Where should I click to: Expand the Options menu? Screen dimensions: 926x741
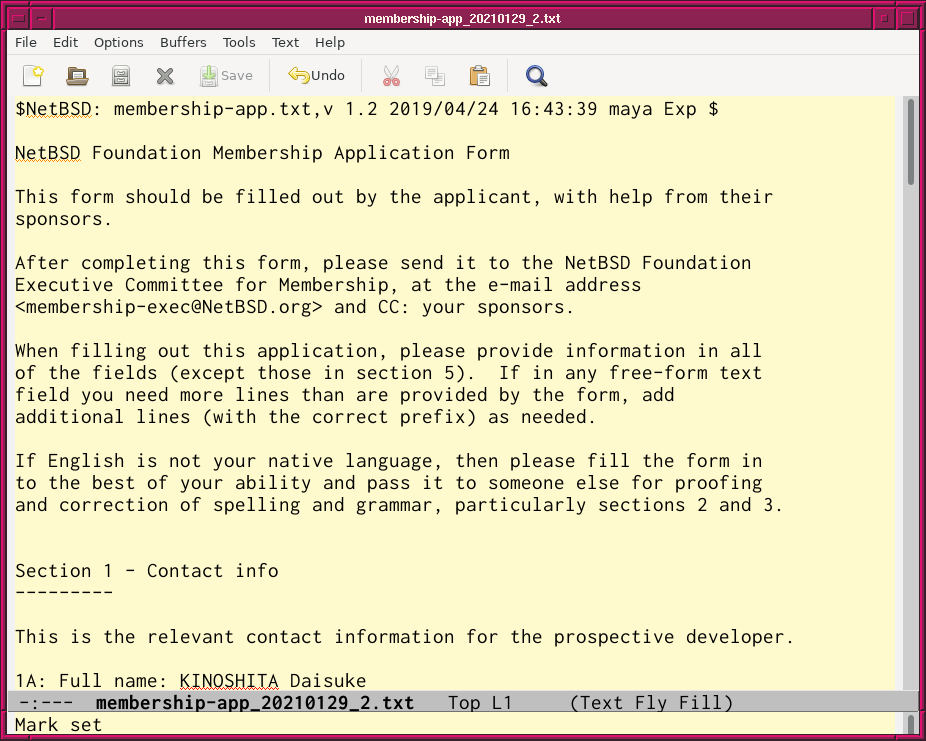(x=119, y=42)
